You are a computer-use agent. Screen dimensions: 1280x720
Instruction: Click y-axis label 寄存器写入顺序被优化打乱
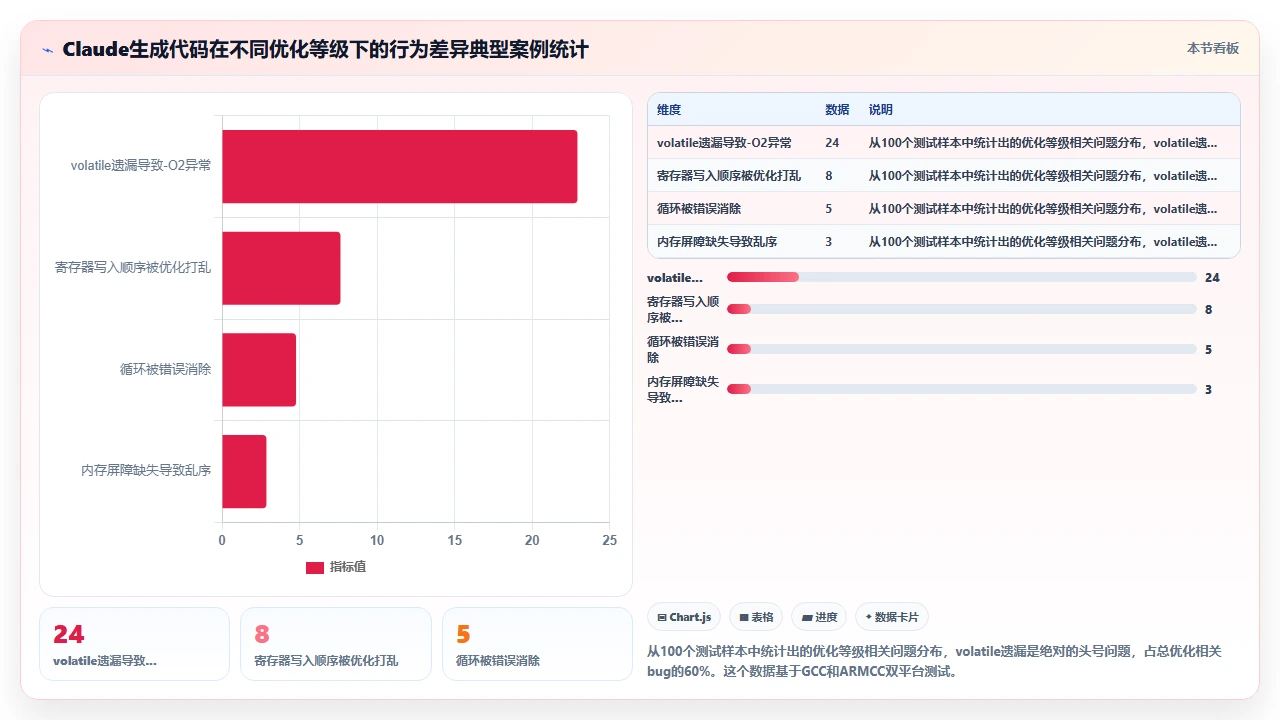point(133,268)
